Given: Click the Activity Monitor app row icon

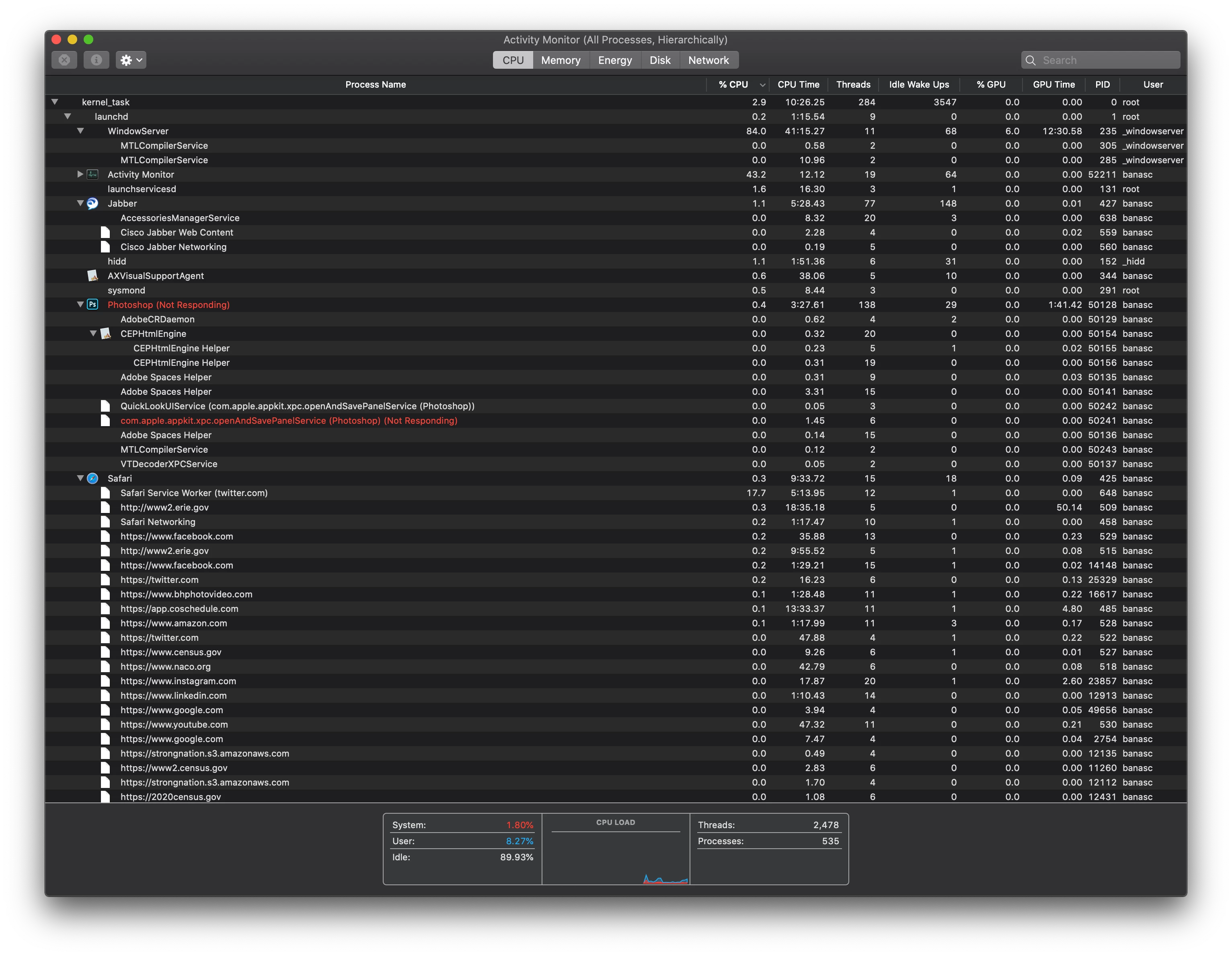Looking at the screenshot, I should coord(93,175).
